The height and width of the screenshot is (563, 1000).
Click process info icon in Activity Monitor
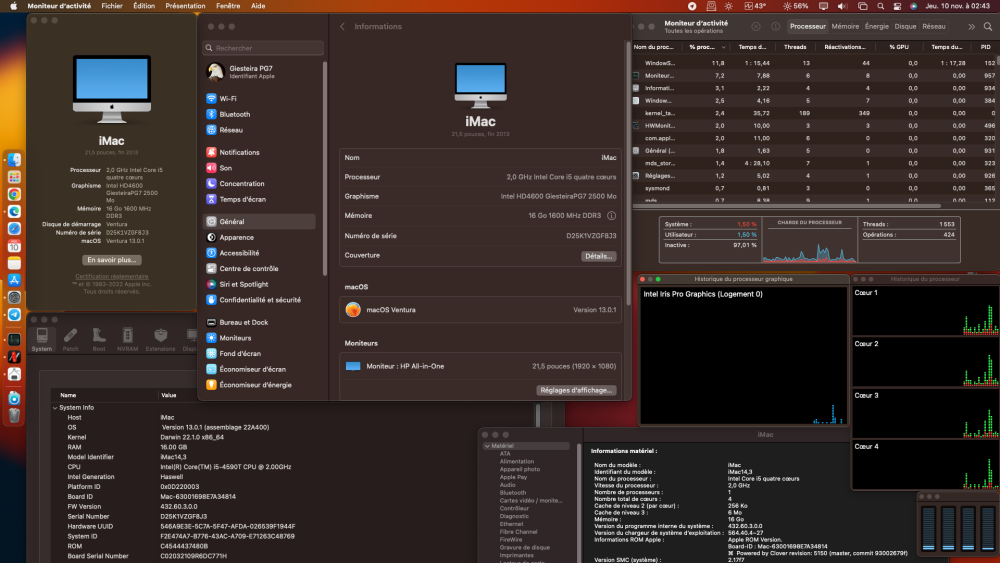(776, 27)
